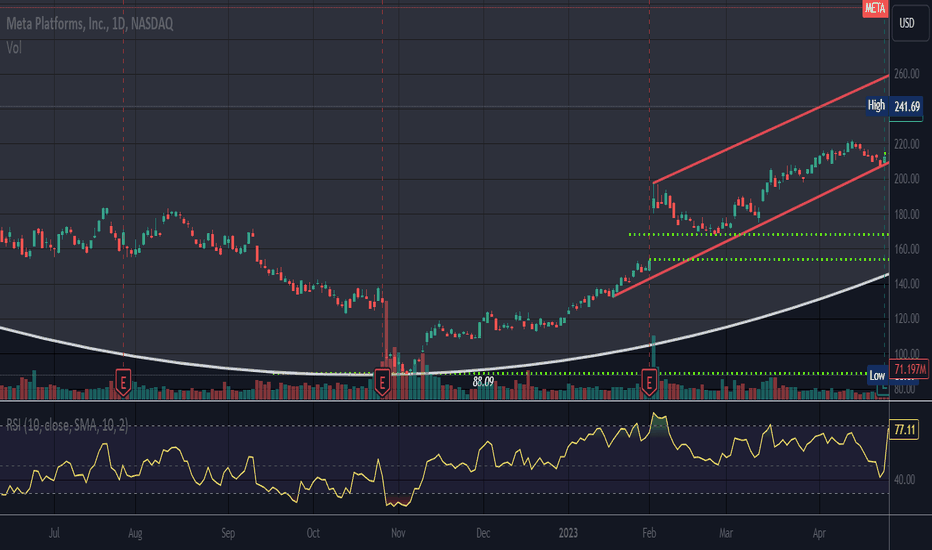
Task: Click the 40.00 RSI axis label
Action: 904,479
